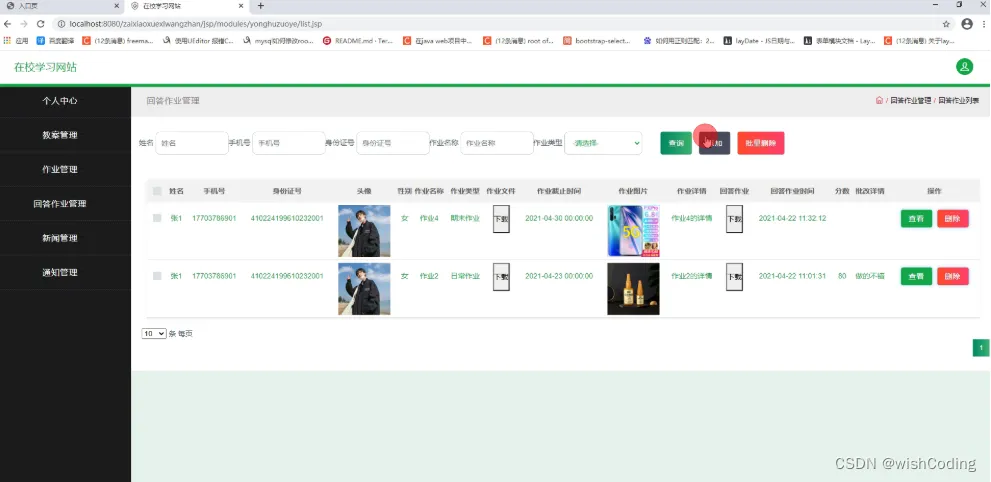The width and height of the screenshot is (991, 482).
Task: Click the dark 添加 add button
Action: pyautogui.click(x=714, y=143)
